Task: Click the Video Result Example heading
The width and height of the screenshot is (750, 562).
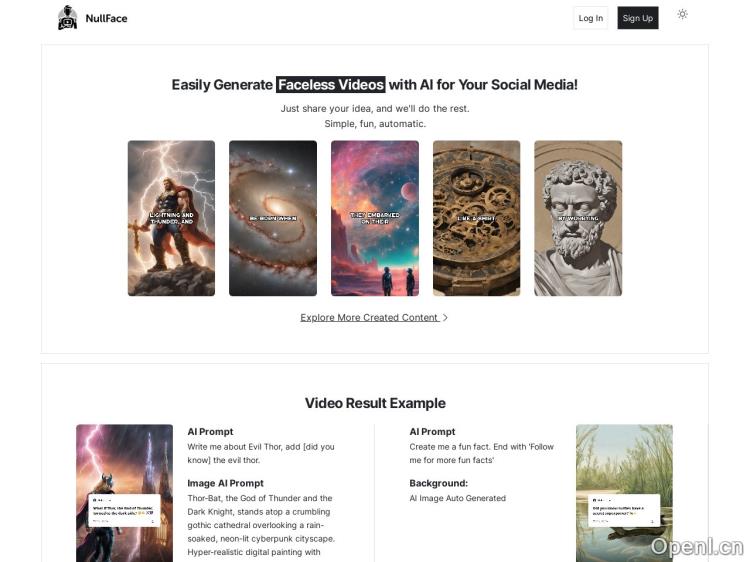Action: coord(375,403)
